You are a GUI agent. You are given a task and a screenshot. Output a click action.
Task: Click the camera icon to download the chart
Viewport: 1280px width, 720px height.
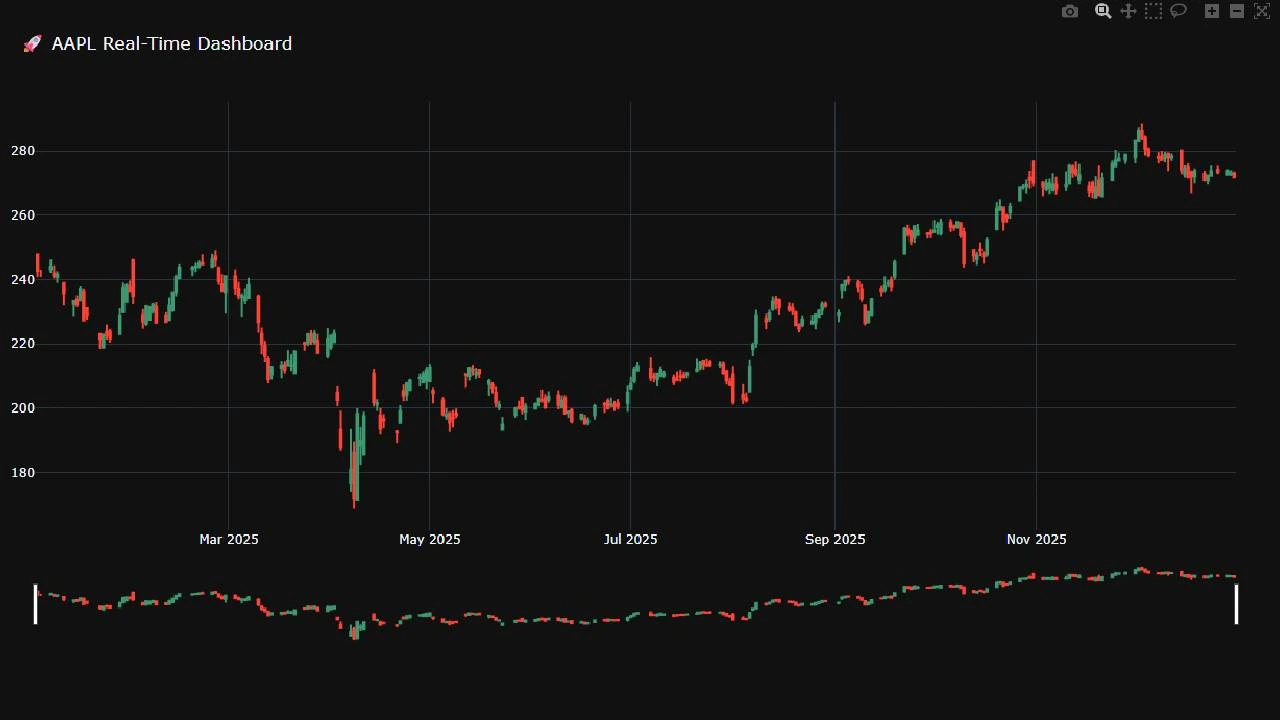[x=1069, y=11]
